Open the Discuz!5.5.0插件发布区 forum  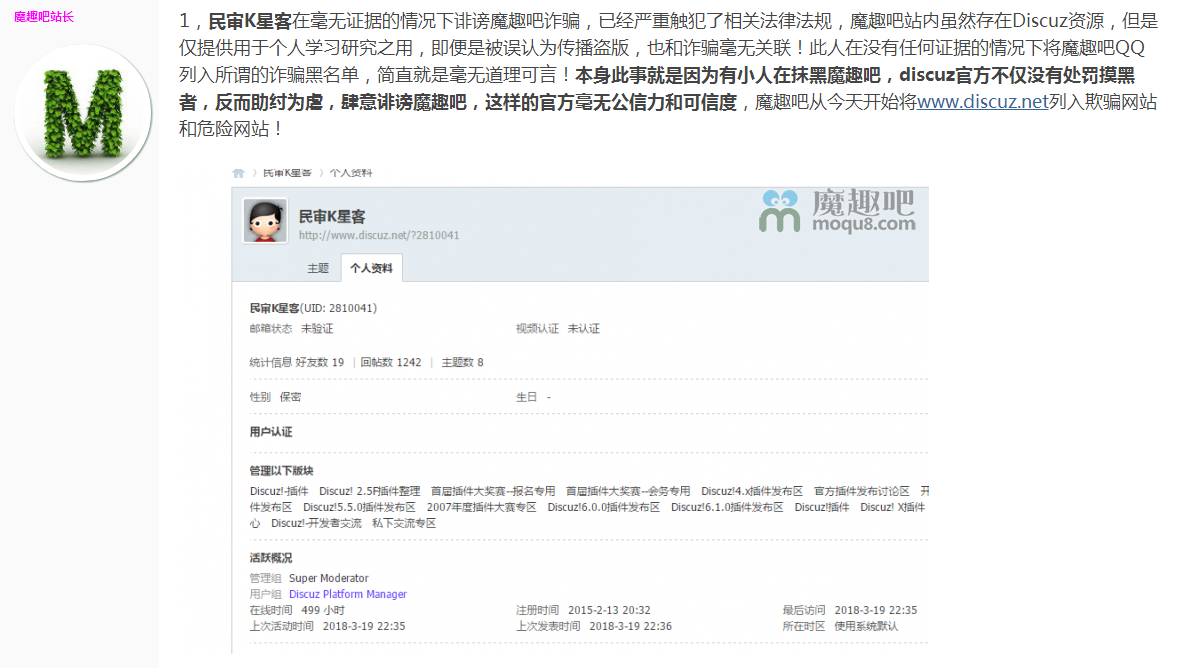360,507
